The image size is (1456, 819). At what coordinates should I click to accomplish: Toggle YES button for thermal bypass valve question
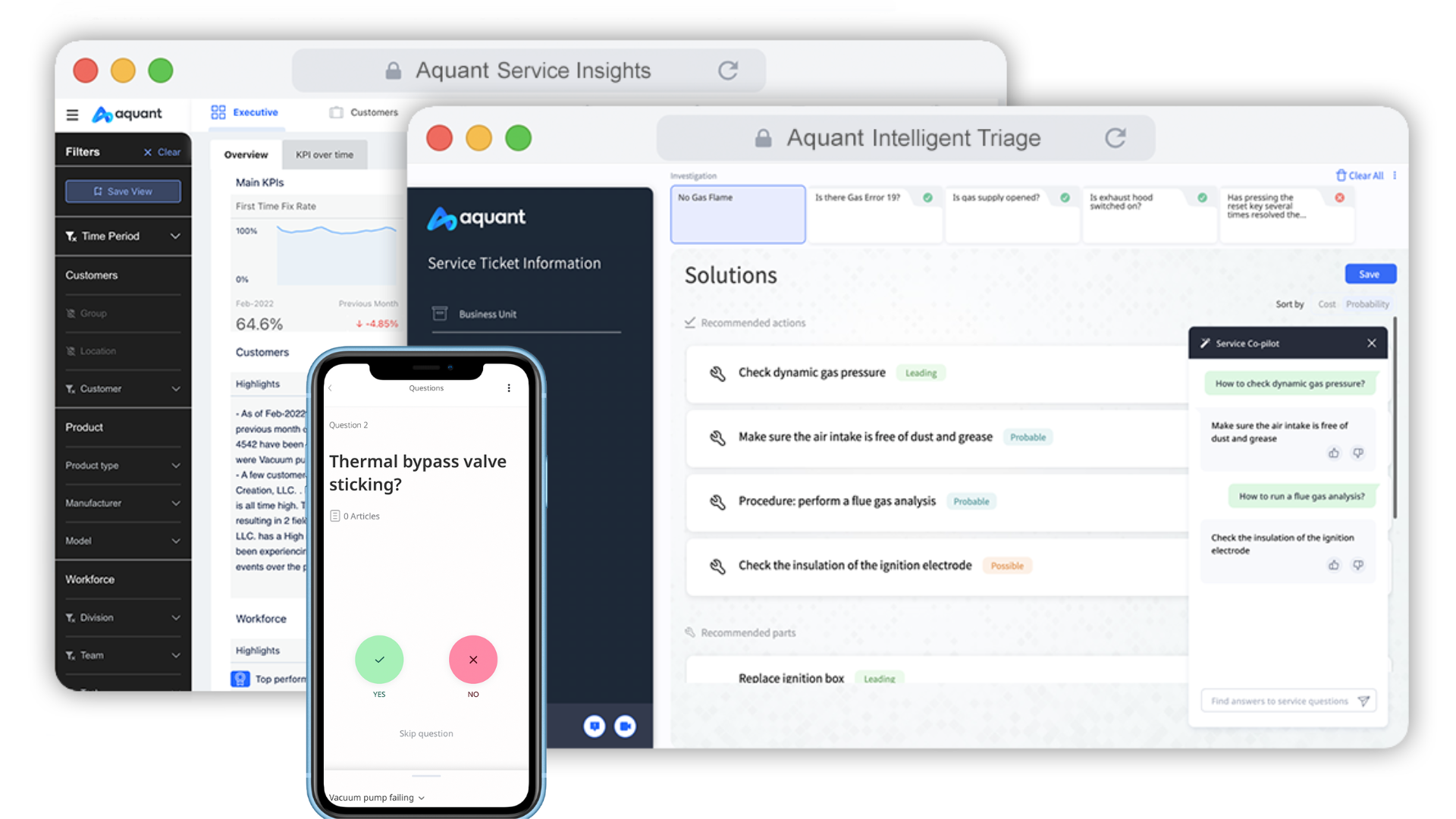pos(378,659)
